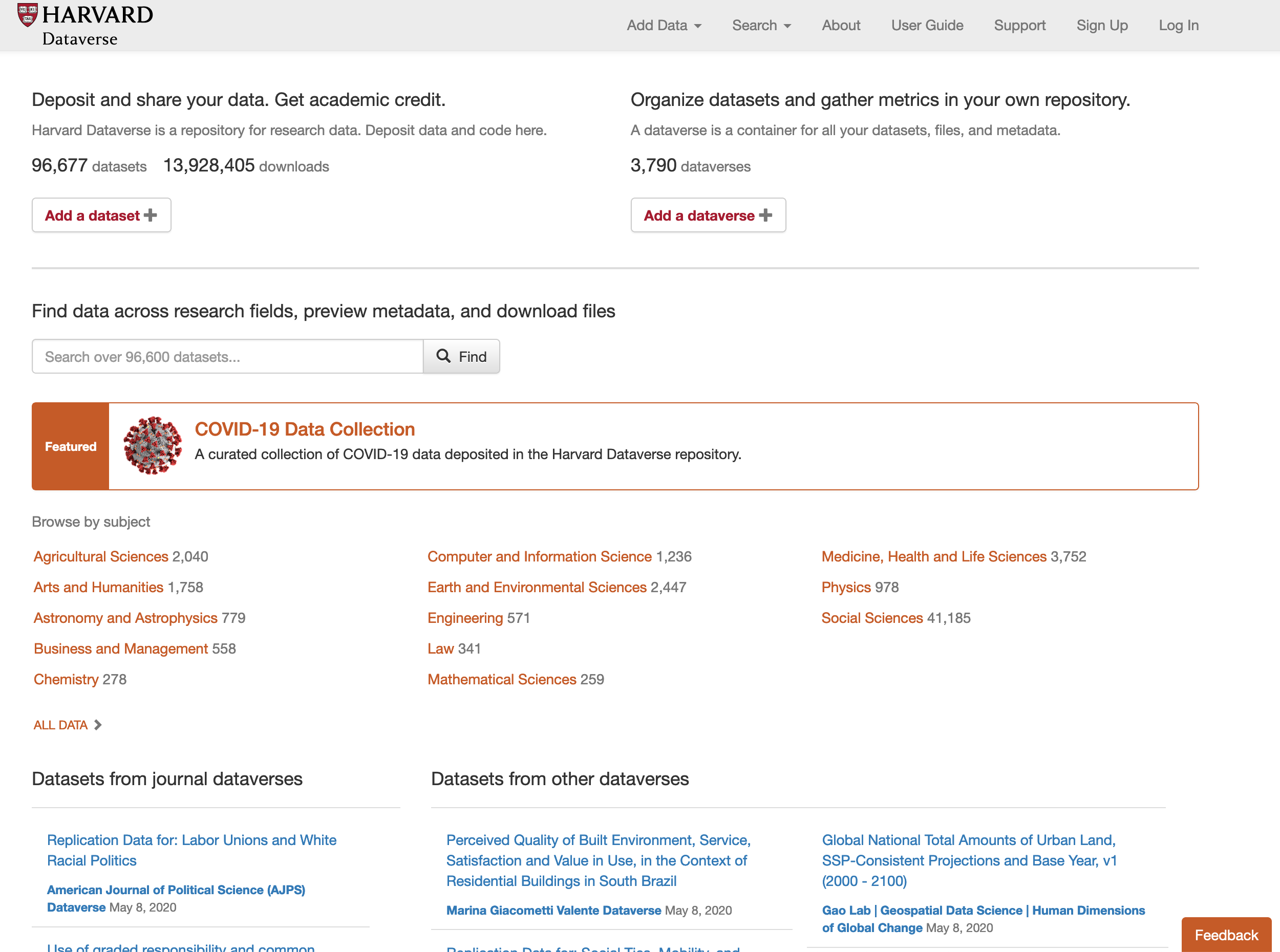Click the magnifying glass Find icon
This screenshot has height=952, width=1280.
pyautogui.click(x=444, y=356)
